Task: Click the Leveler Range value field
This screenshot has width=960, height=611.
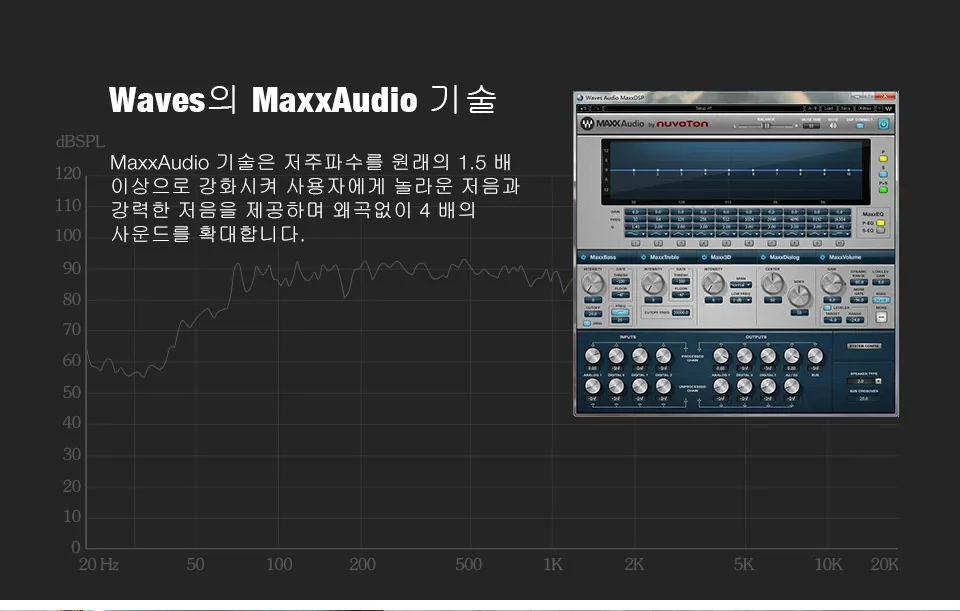Action: pos(855,320)
